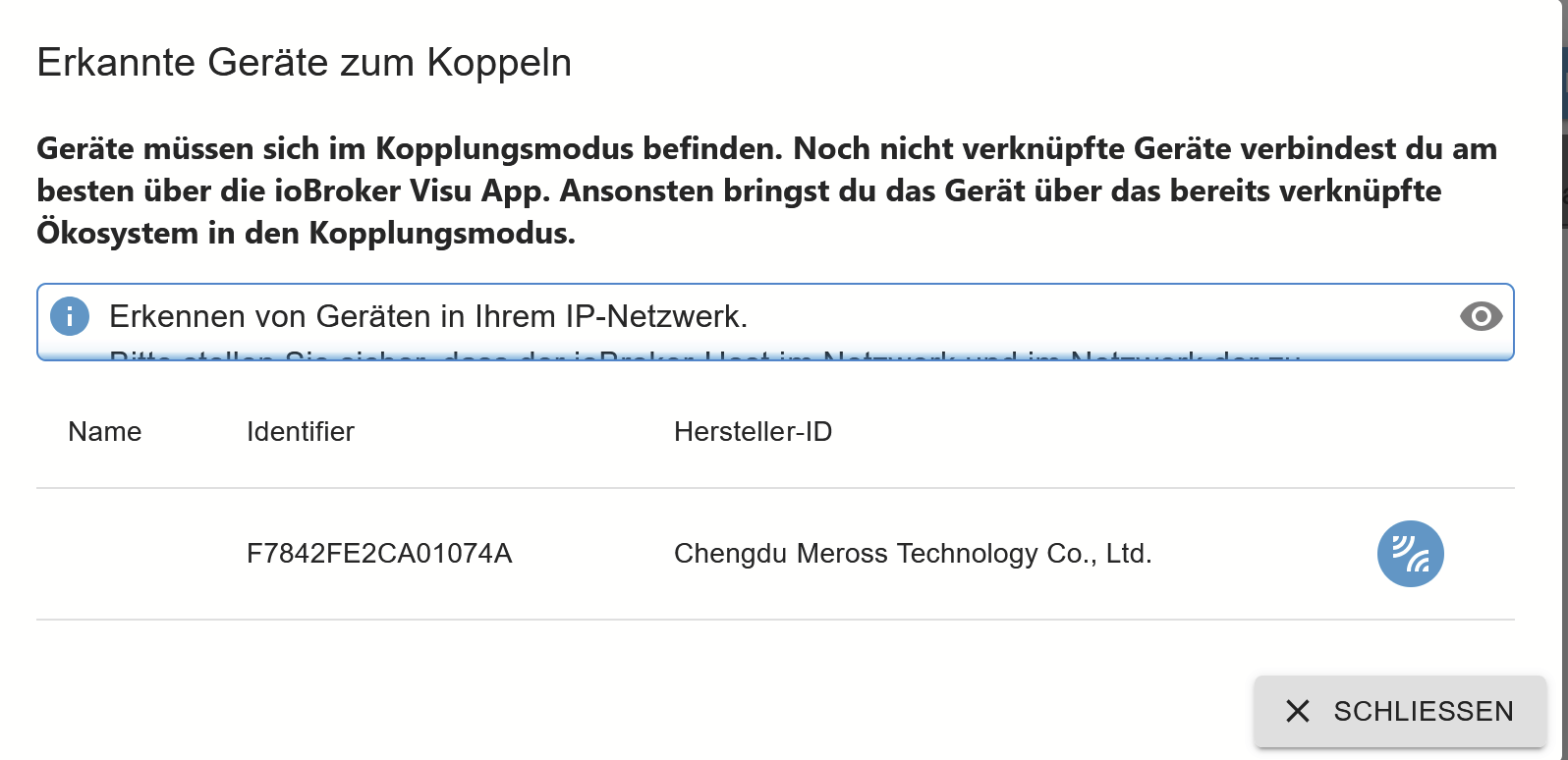Start pairing the Meross device

1410,554
